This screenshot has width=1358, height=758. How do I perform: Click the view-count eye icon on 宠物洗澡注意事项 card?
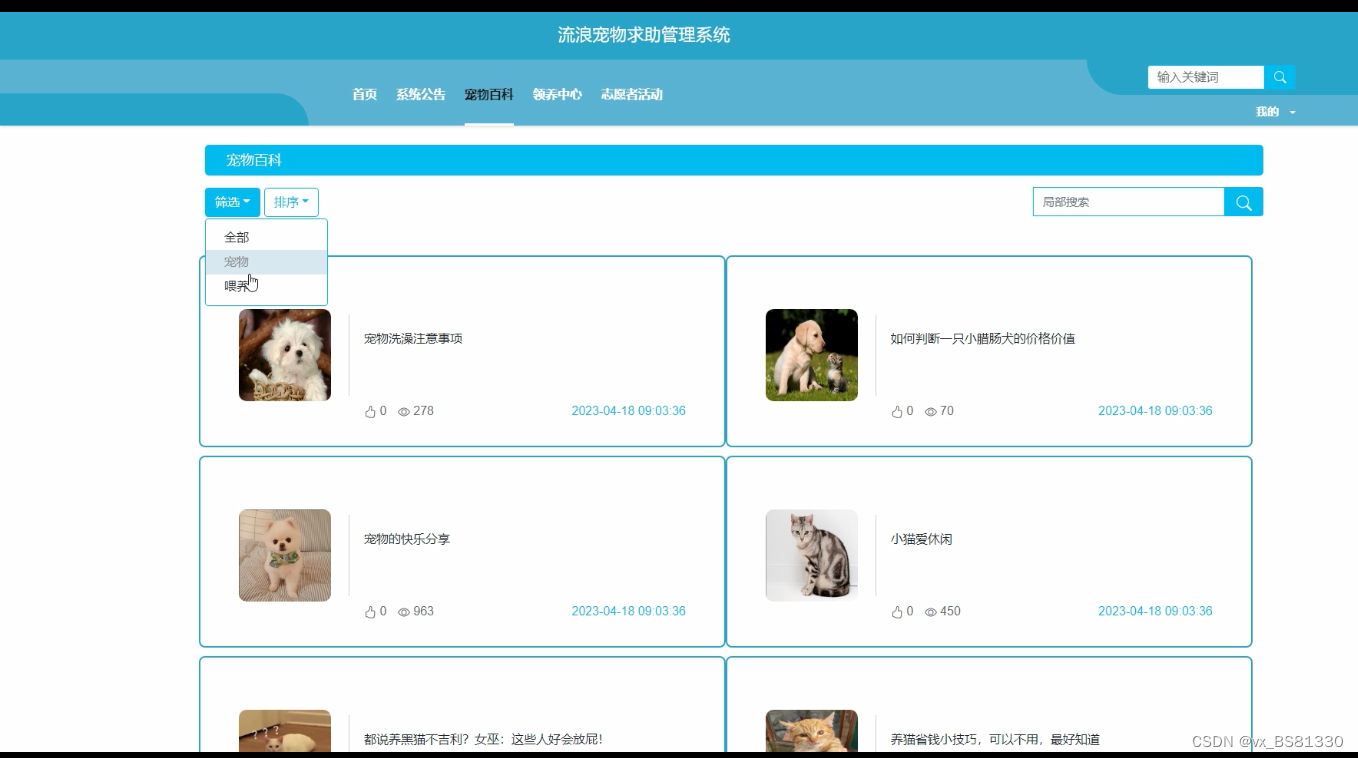pos(404,411)
